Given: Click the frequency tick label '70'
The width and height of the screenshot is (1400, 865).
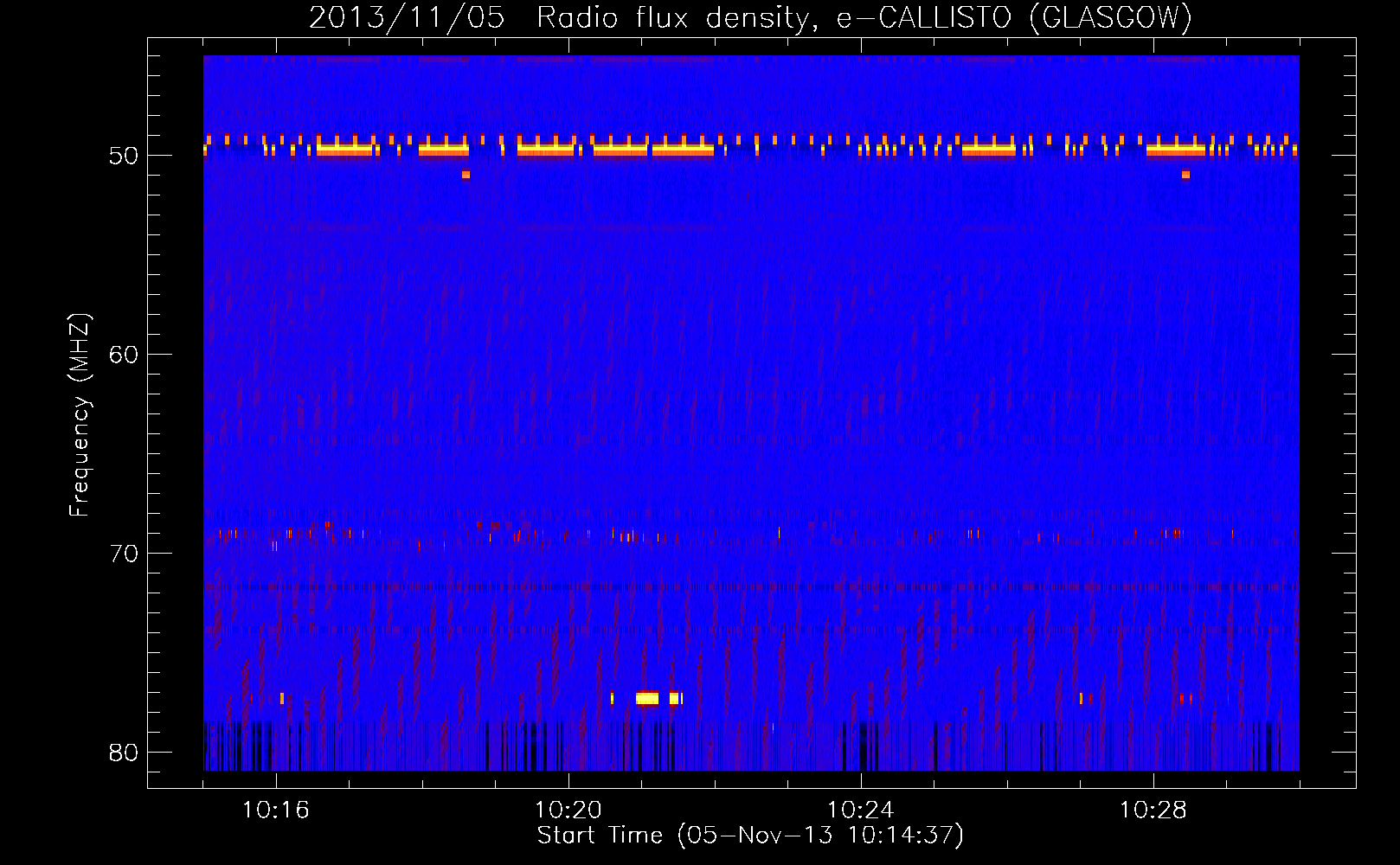Looking at the screenshot, I should click(124, 554).
